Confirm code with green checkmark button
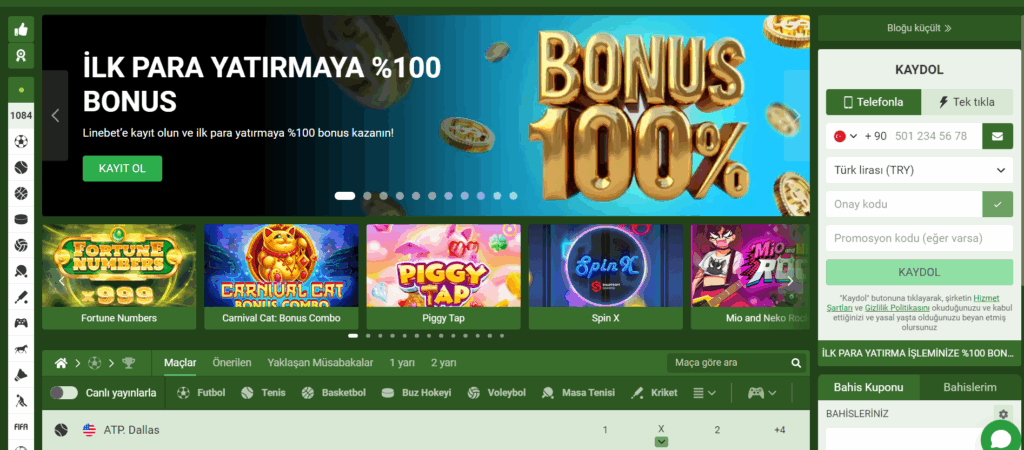Screen dimensions: 1024x450 pos(997,204)
